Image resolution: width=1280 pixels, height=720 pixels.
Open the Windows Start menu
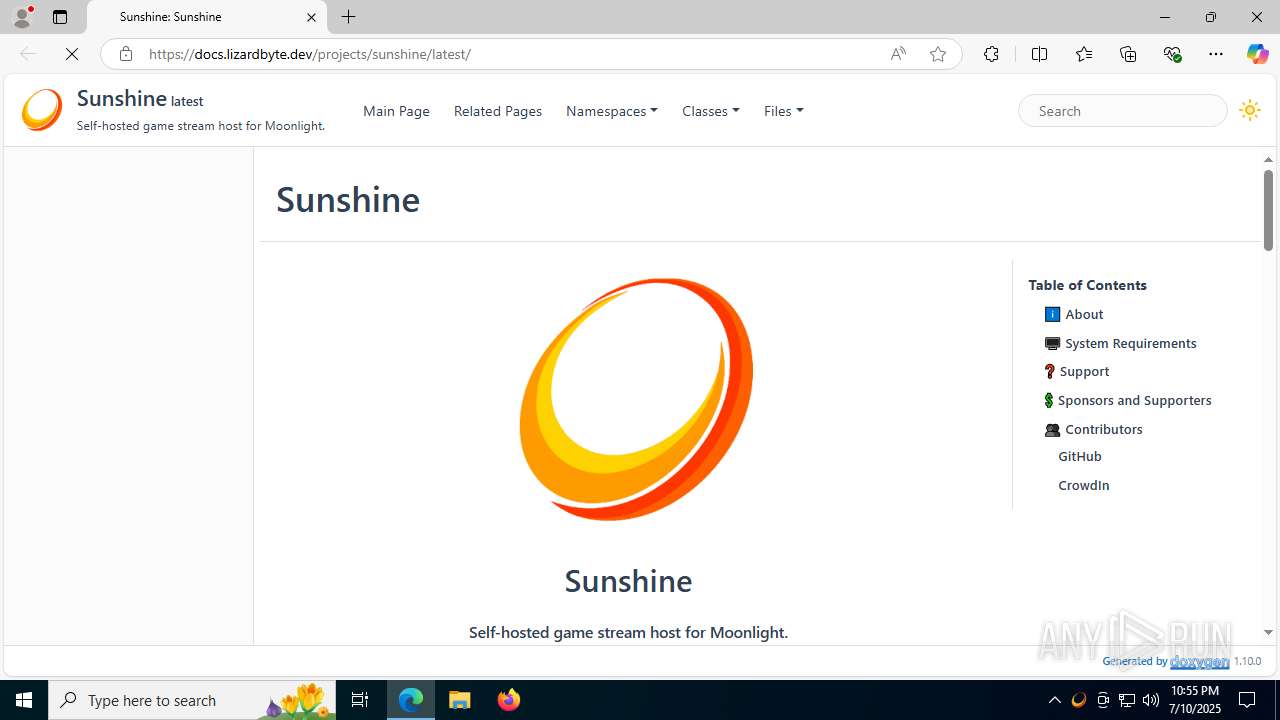[x=24, y=700]
